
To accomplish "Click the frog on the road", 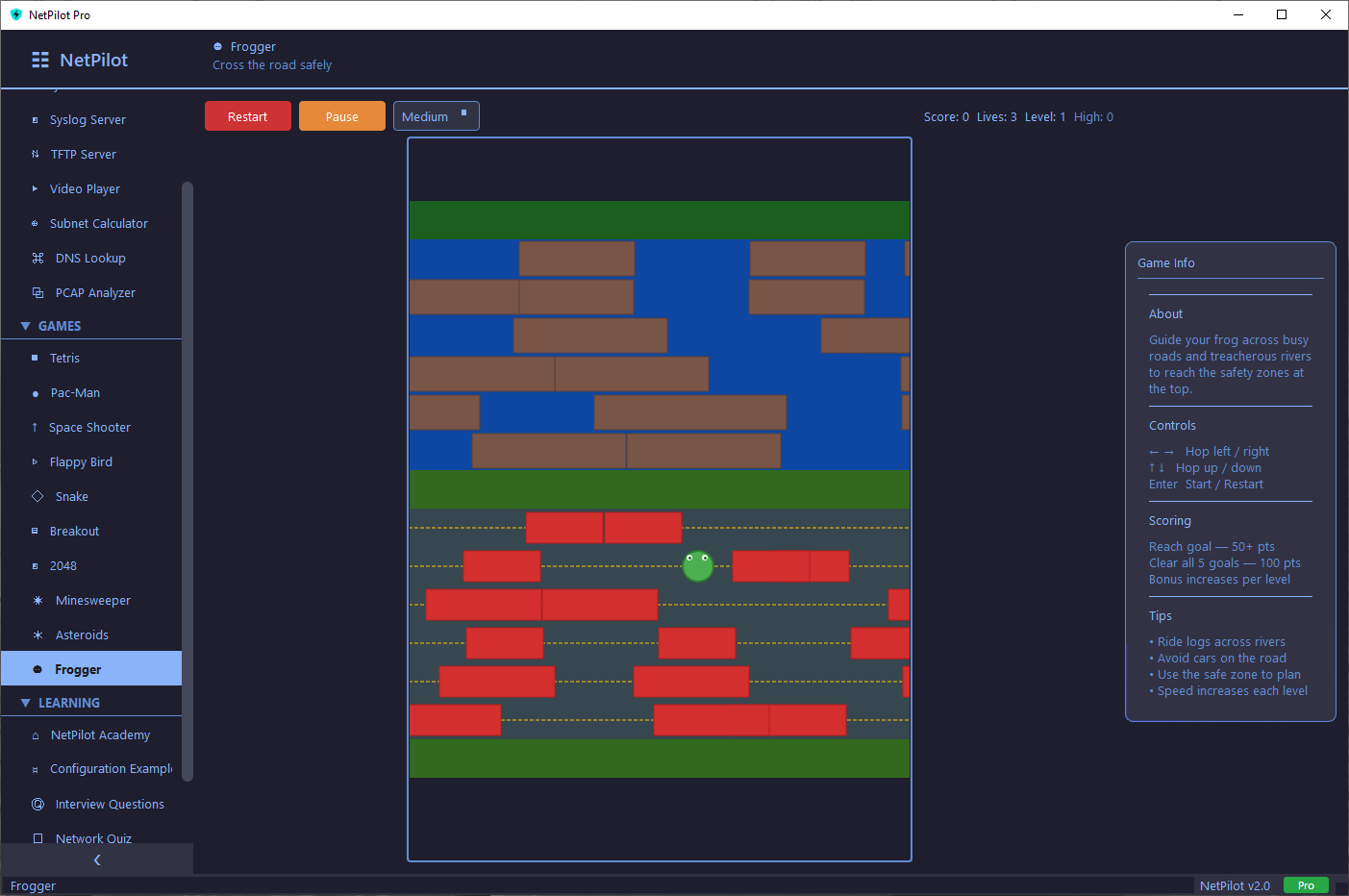I will 698,566.
